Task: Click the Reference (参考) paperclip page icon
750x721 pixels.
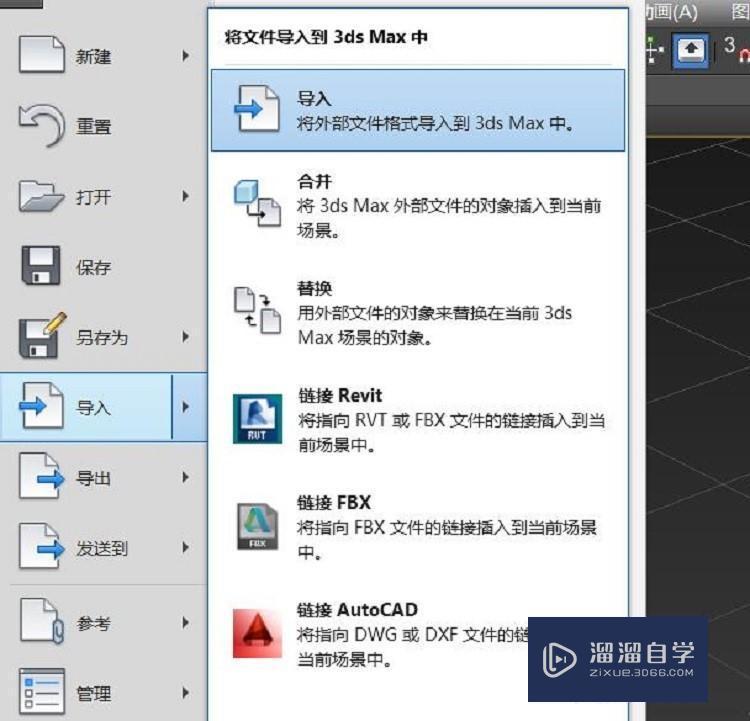Action: [x=42, y=621]
